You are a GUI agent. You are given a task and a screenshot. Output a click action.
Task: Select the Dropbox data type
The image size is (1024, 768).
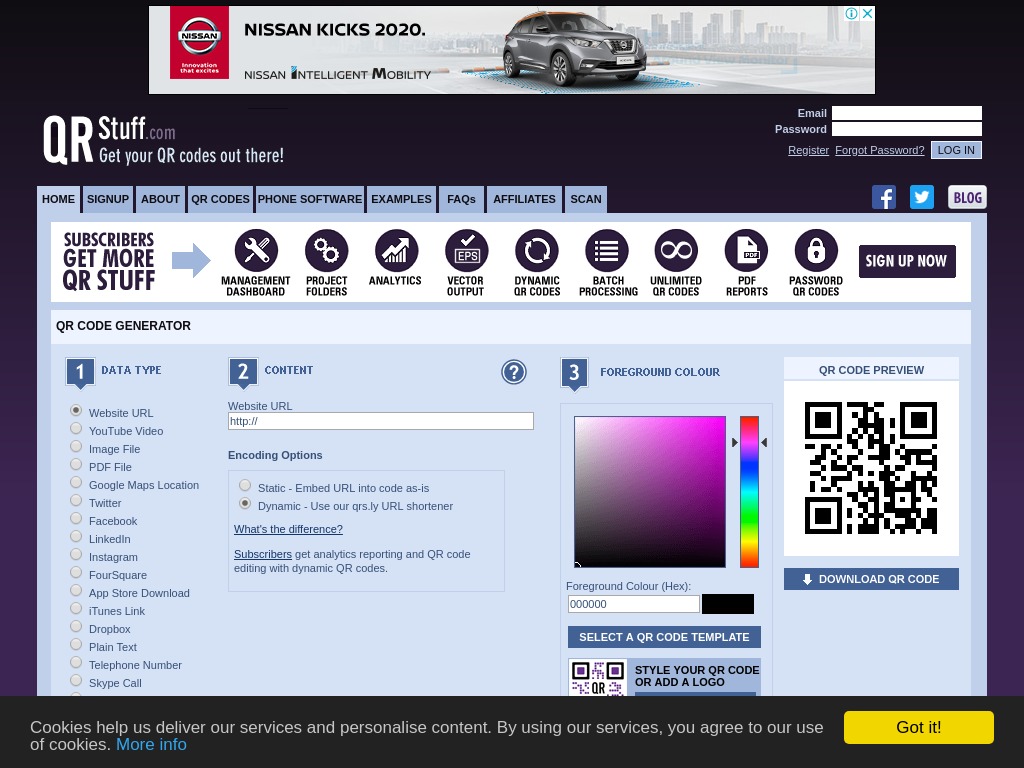point(76,627)
